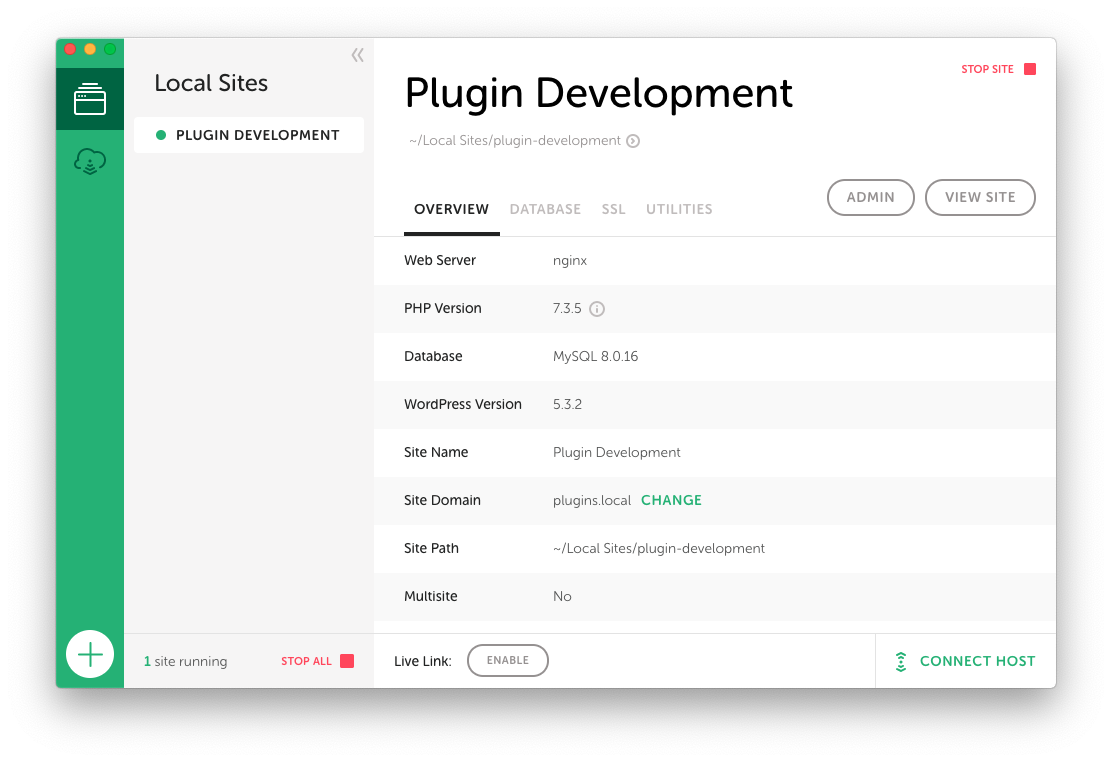This screenshot has height=762, width=1112.
Task: Open the SSL tab
Action: 613,209
